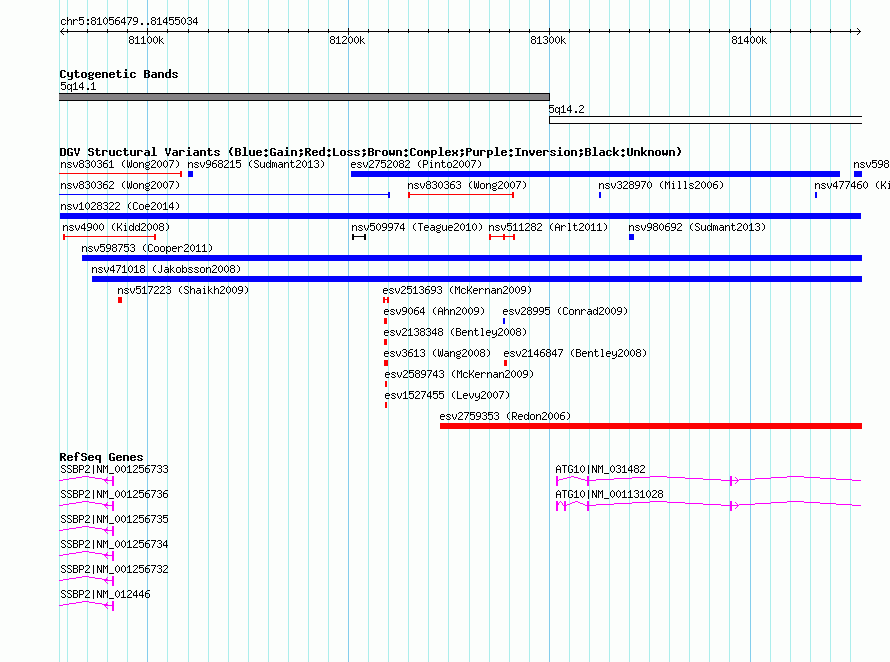Open SSBP2|NM_001256733 gene label
Viewport: 890px width, 662px height.
[114, 470]
